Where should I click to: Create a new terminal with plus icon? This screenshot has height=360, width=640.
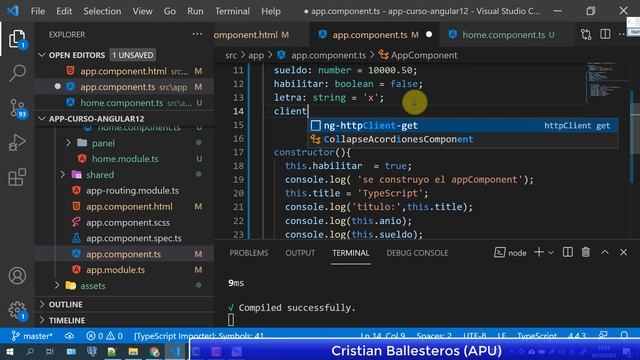coord(539,252)
